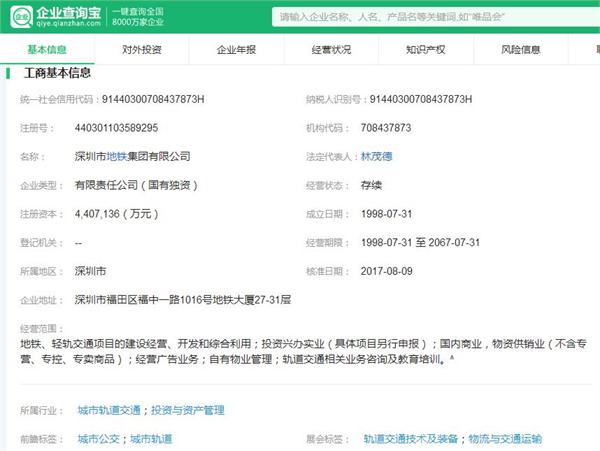Click the founding date 1998-07-31 after 成立日期
The width and height of the screenshot is (600, 451).
pos(386,214)
